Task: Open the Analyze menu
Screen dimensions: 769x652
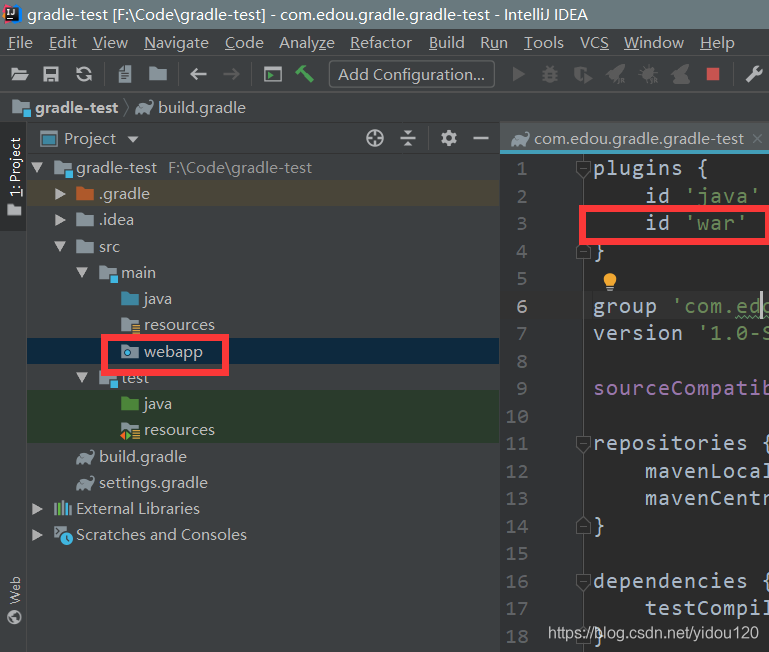Action: pos(307,43)
